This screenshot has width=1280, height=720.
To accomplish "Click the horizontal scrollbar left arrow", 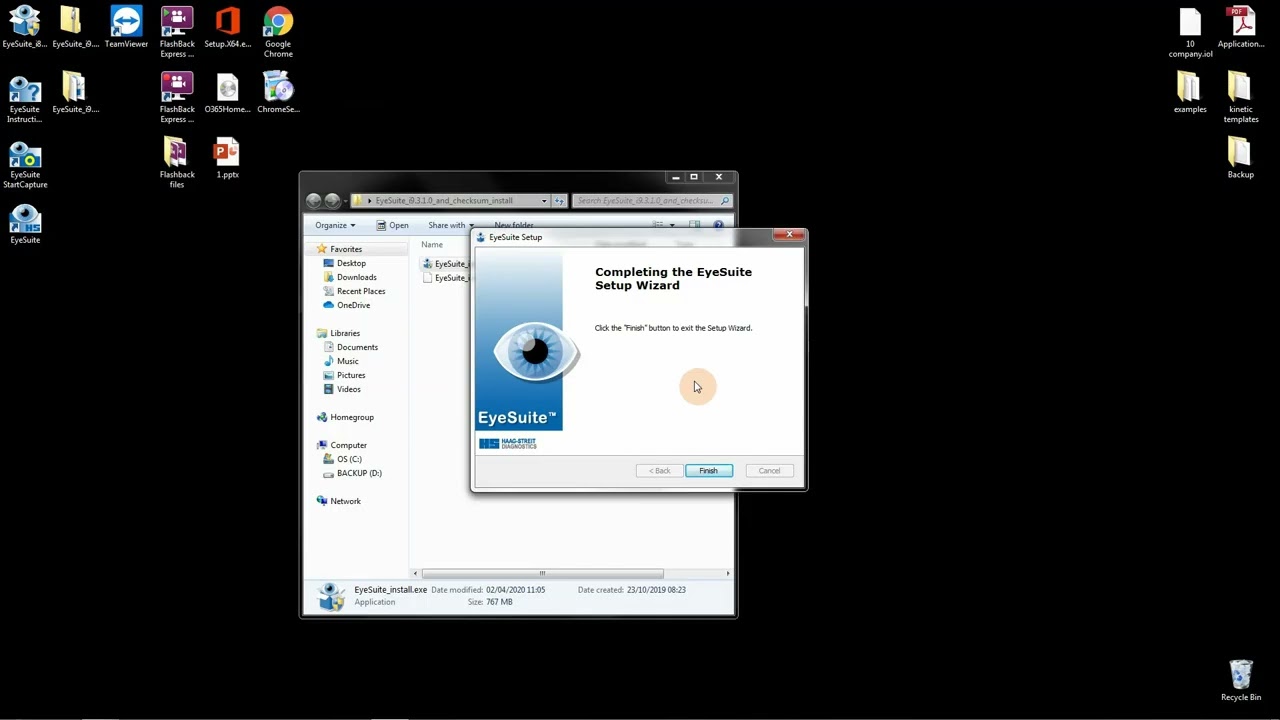I will [415, 574].
